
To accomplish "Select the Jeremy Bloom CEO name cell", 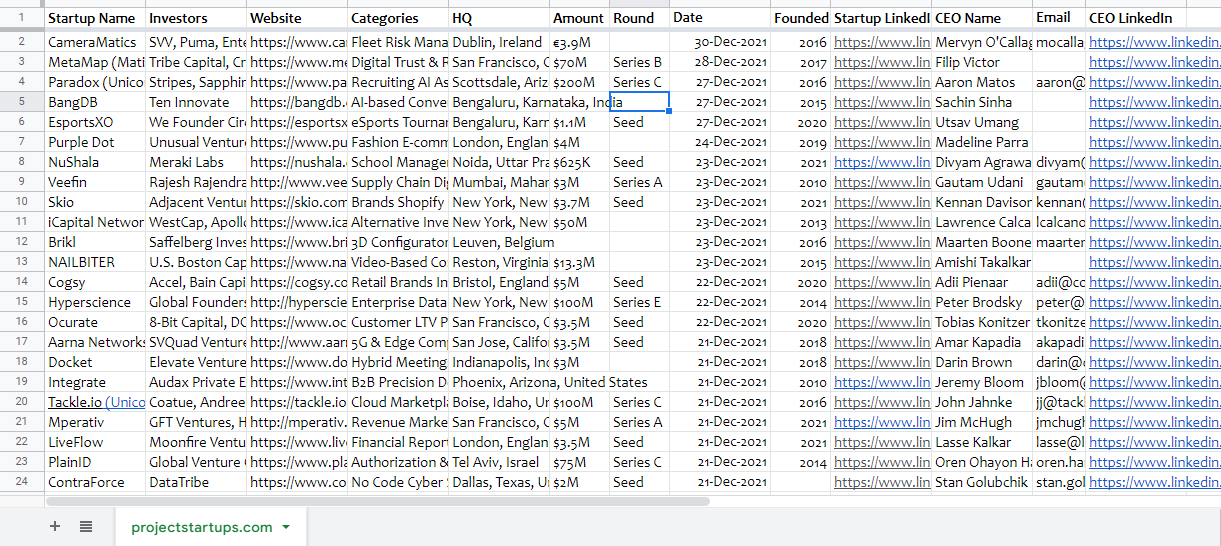I will pyautogui.click(x=982, y=382).
